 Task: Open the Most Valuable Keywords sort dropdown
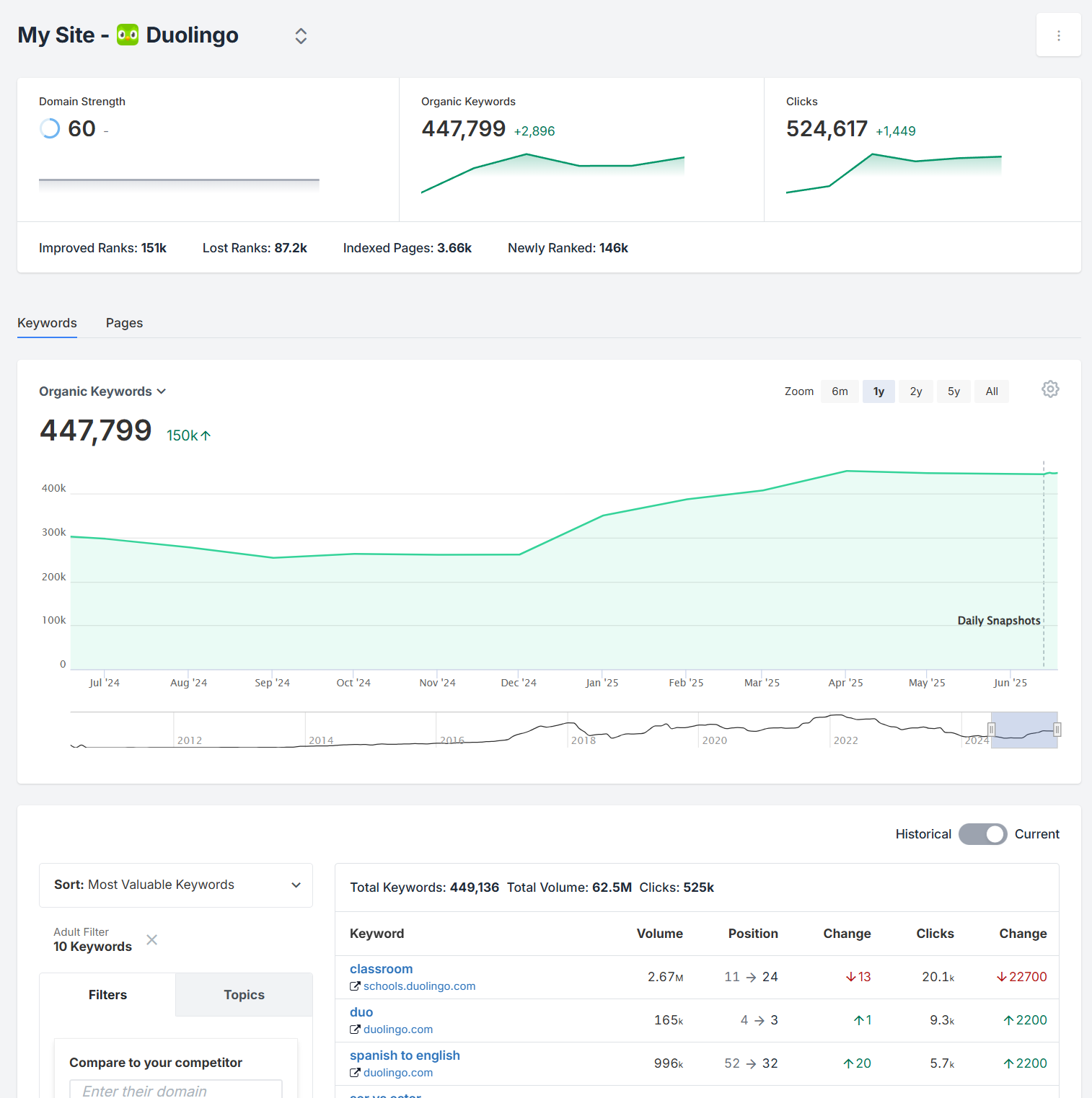tap(175, 885)
